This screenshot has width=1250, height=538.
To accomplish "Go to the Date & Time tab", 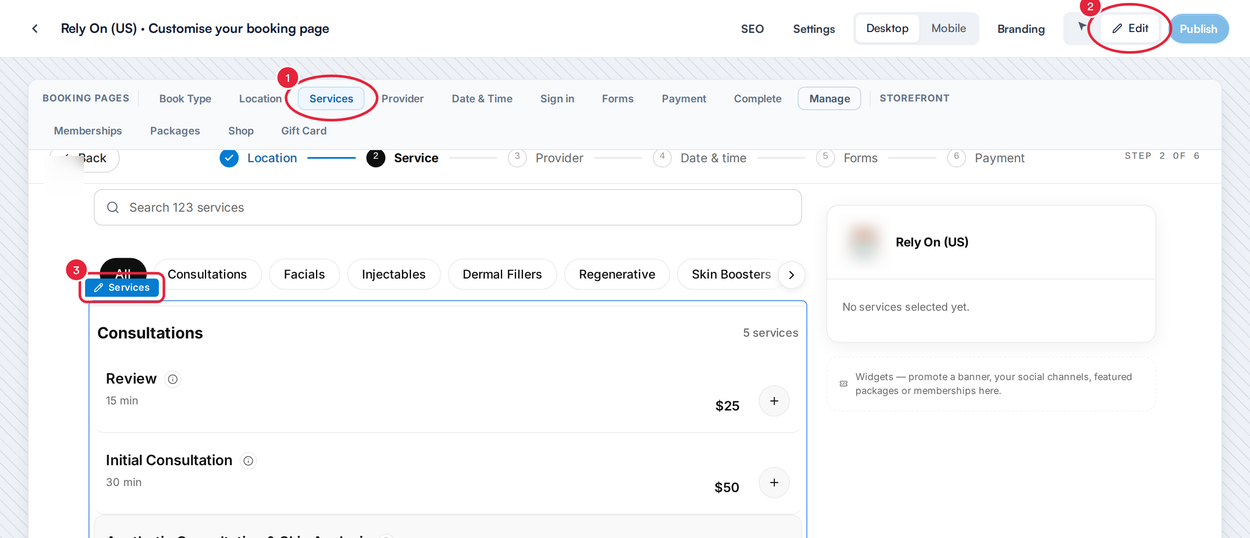I will tap(482, 98).
